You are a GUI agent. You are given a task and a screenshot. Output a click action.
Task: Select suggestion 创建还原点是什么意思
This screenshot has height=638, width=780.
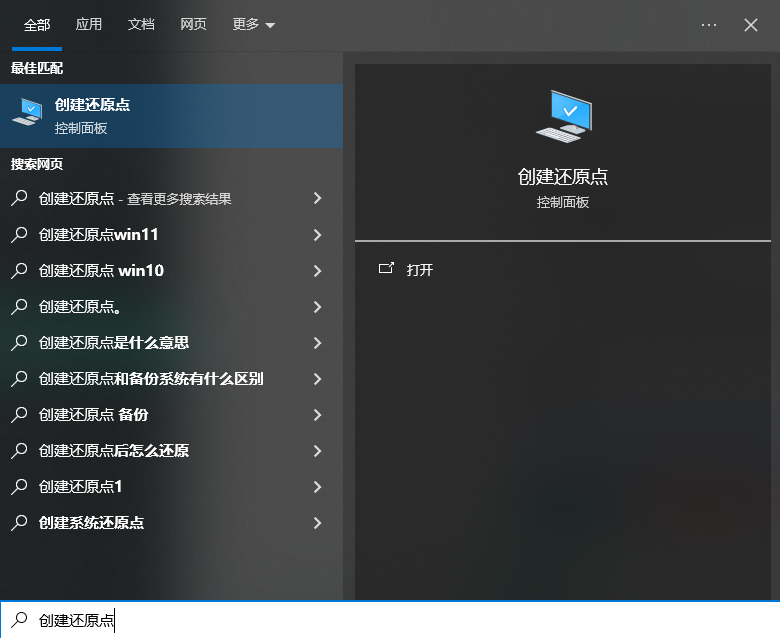pos(171,343)
